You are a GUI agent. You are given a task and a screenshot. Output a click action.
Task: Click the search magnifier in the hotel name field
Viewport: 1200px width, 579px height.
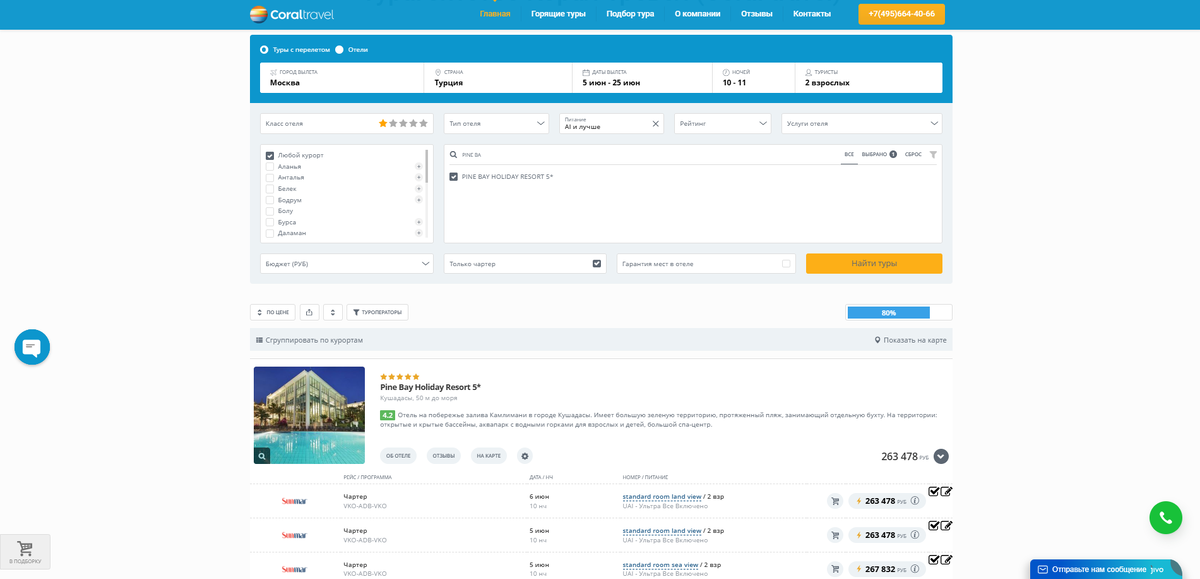[x=453, y=155]
